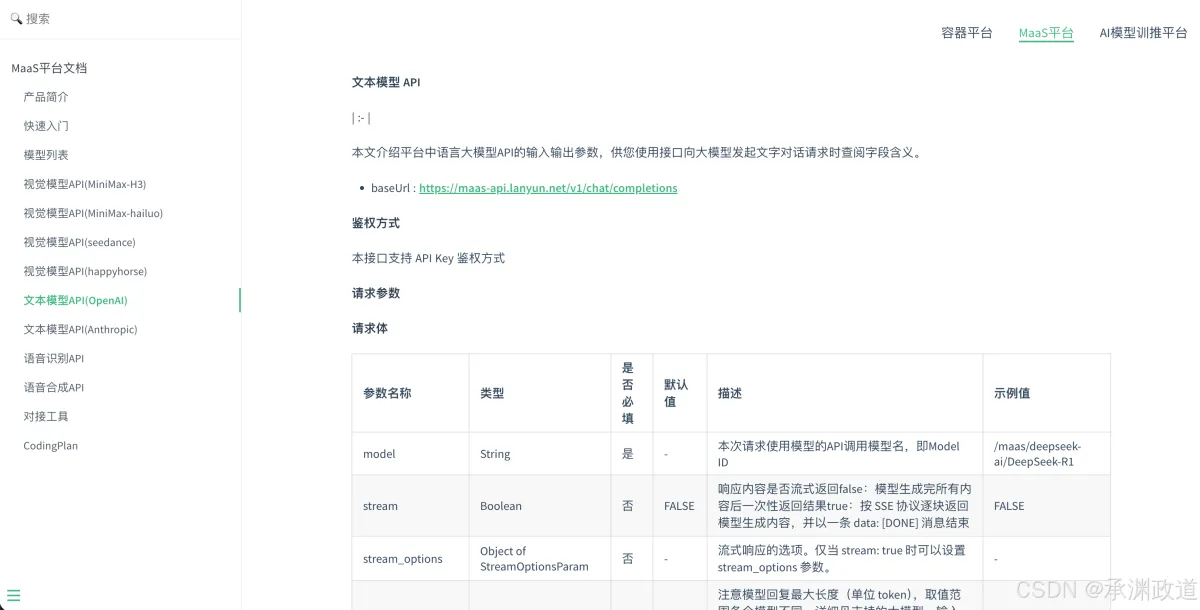Open the 容器平台 tab

(x=967, y=33)
